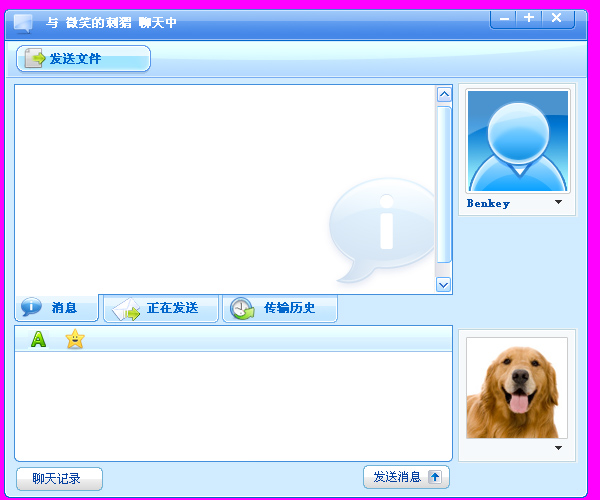Screen dimensions: 600x500
Task: Click the window title 与 微笑的刺猬 聊天中
Action: 111,23
